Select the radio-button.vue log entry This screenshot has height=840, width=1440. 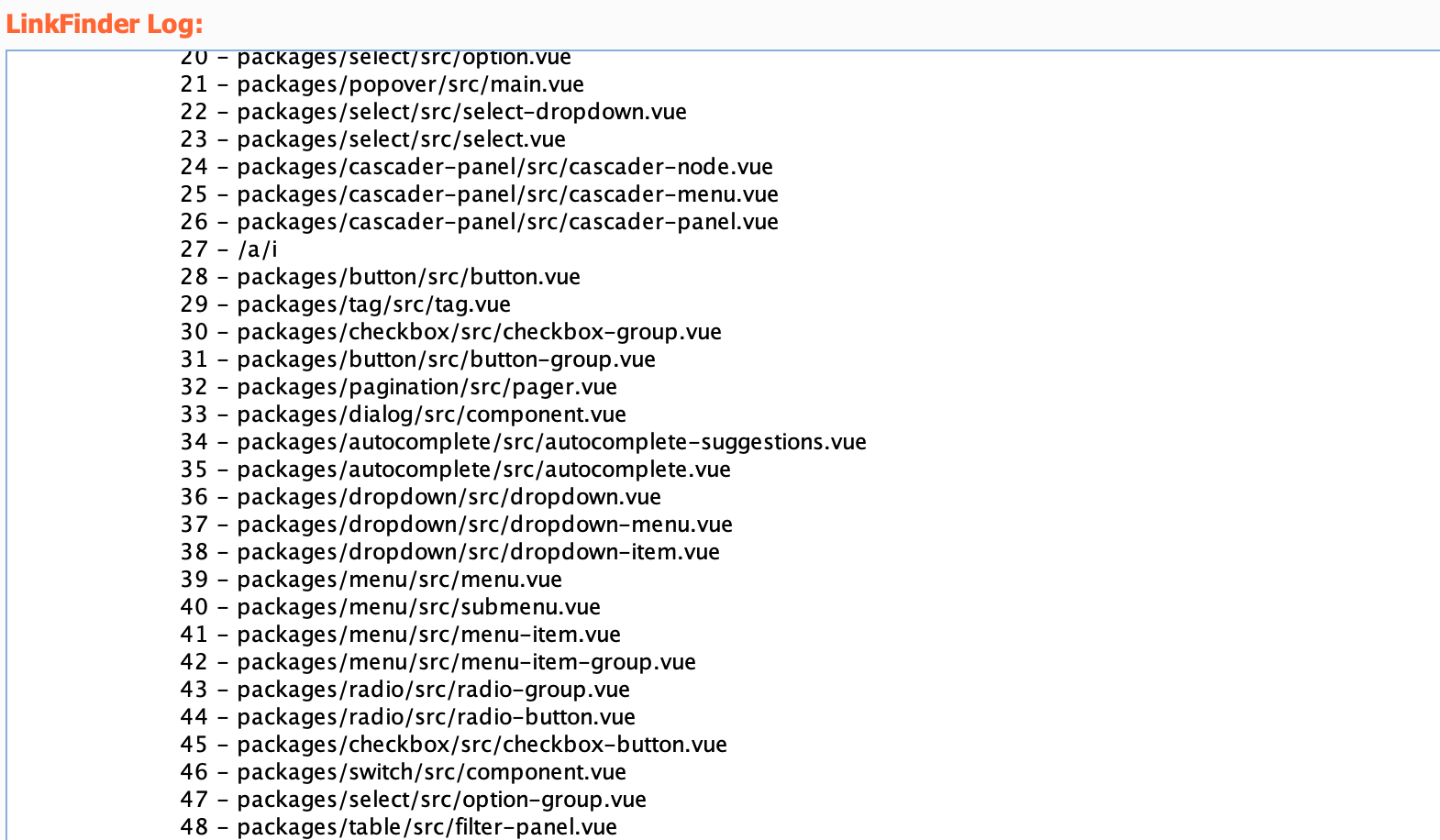[x=436, y=717]
